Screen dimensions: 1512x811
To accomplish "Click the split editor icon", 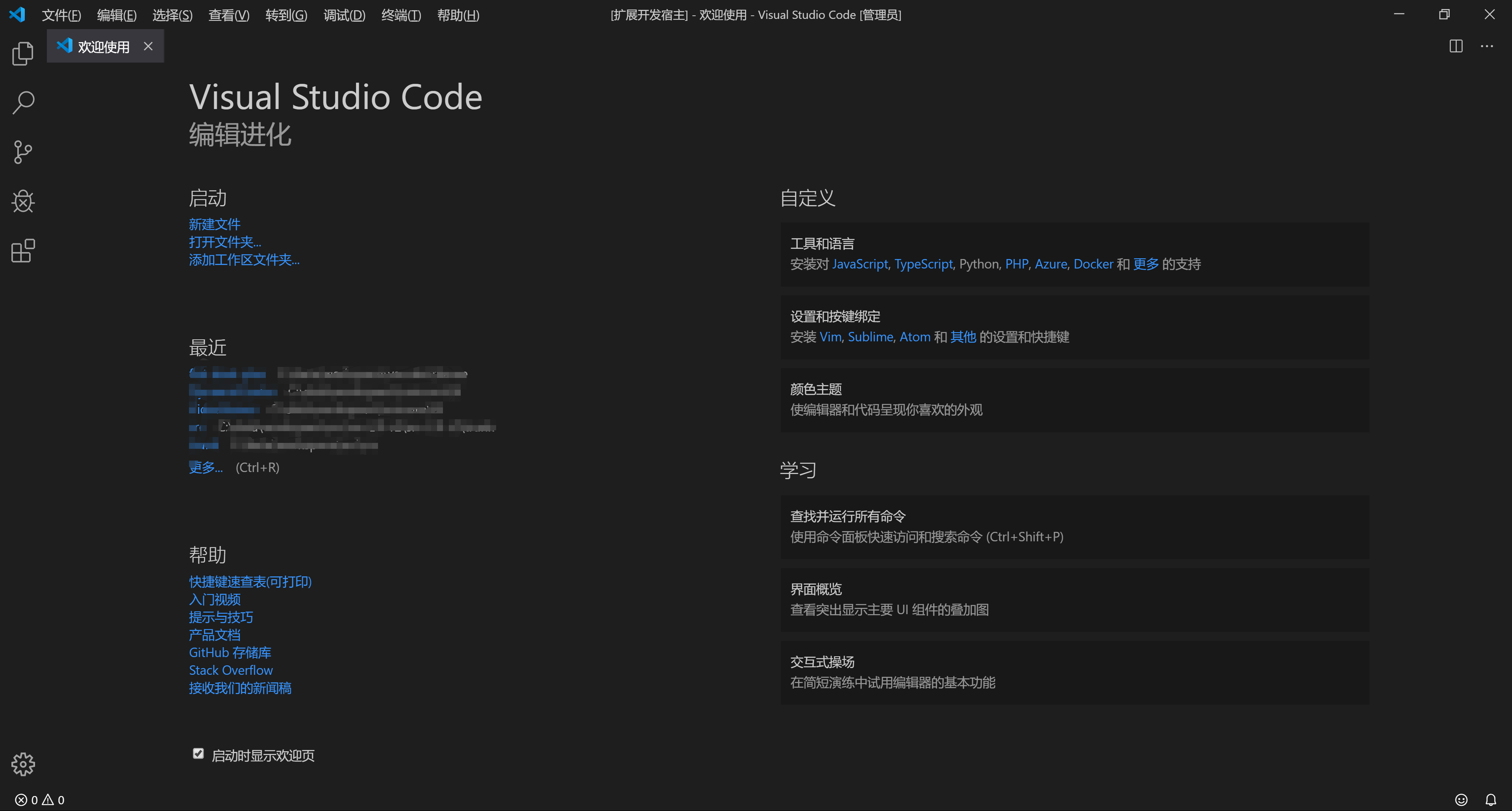I will point(1456,46).
